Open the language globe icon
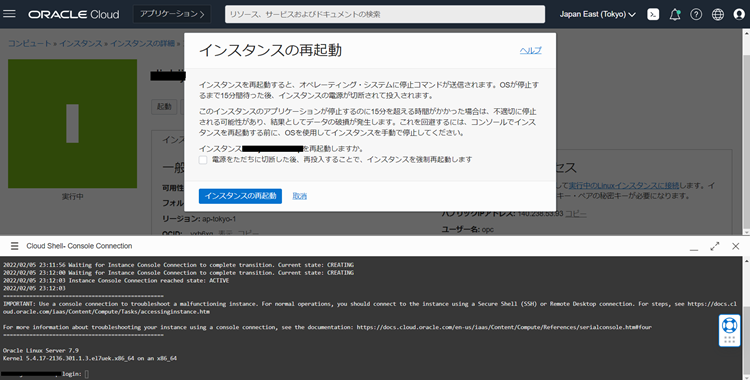The height and width of the screenshot is (380, 750). pos(717,14)
